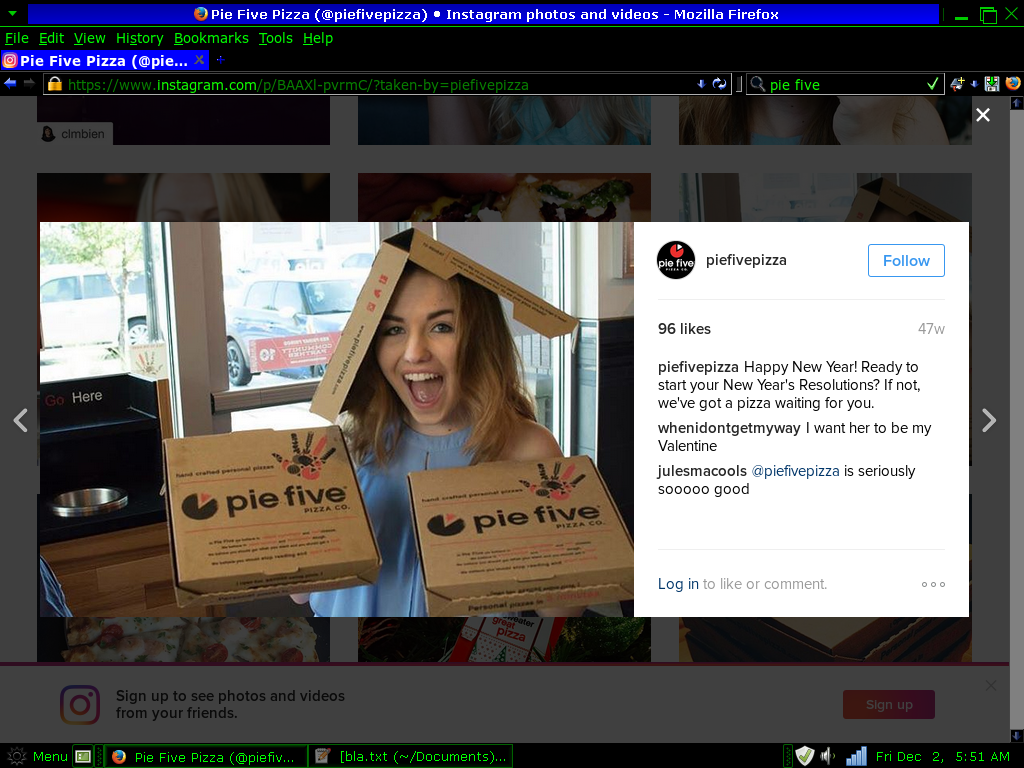
Task: Click the padlock site identity icon
Action: (x=55, y=84)
